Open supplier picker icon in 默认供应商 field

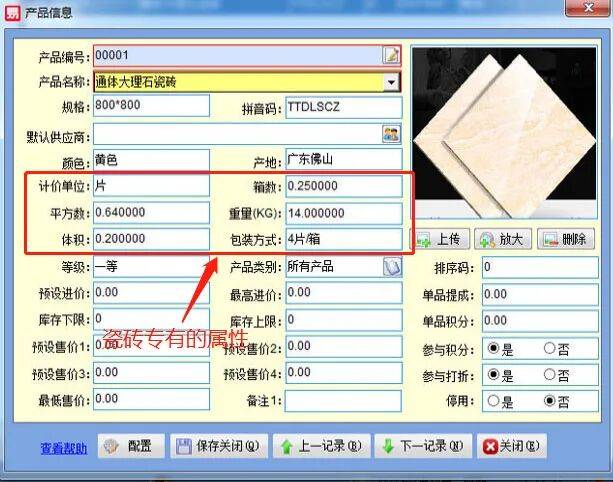391,133
